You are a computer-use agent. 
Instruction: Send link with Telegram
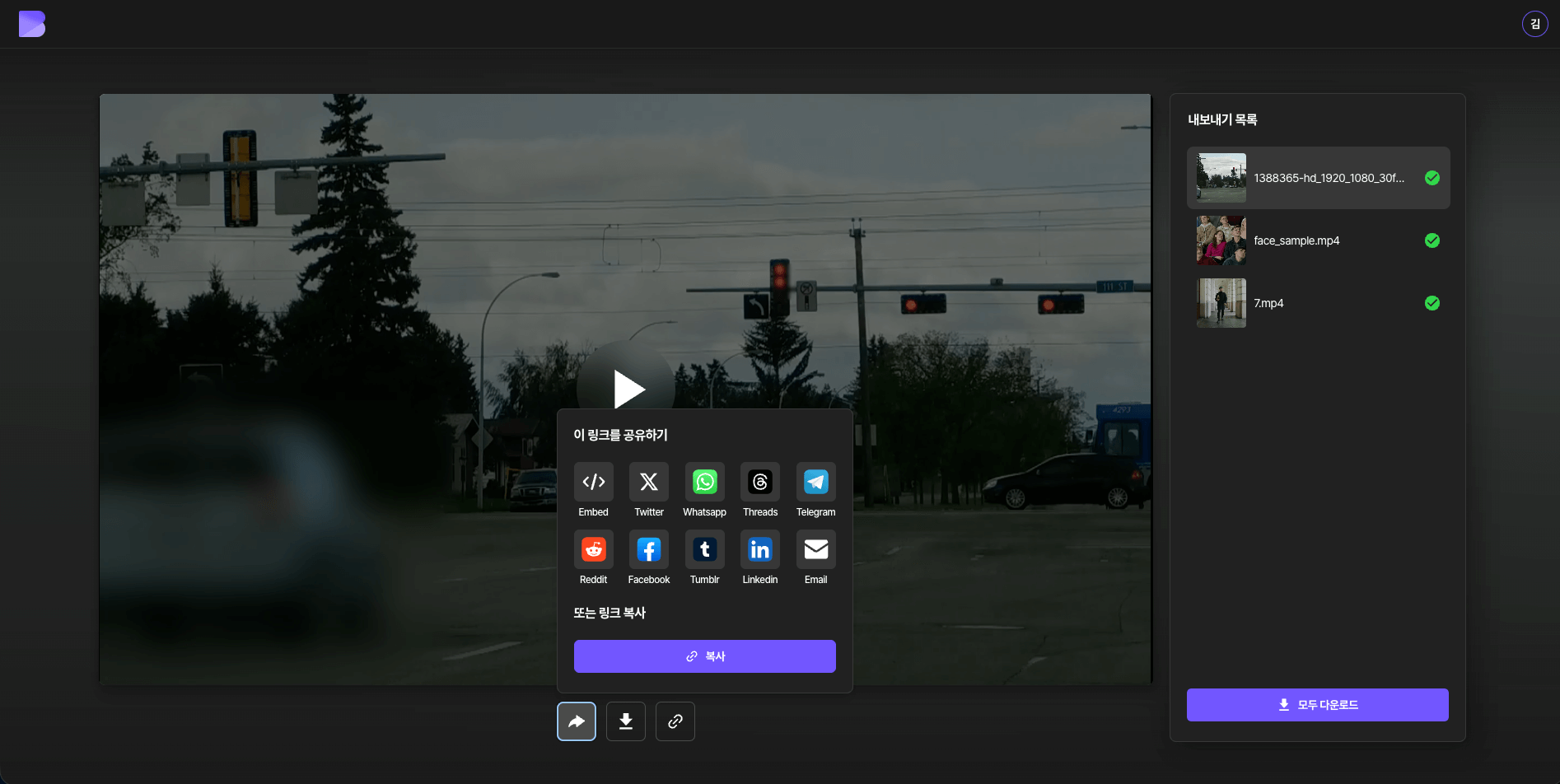click(x=815, y=482)
